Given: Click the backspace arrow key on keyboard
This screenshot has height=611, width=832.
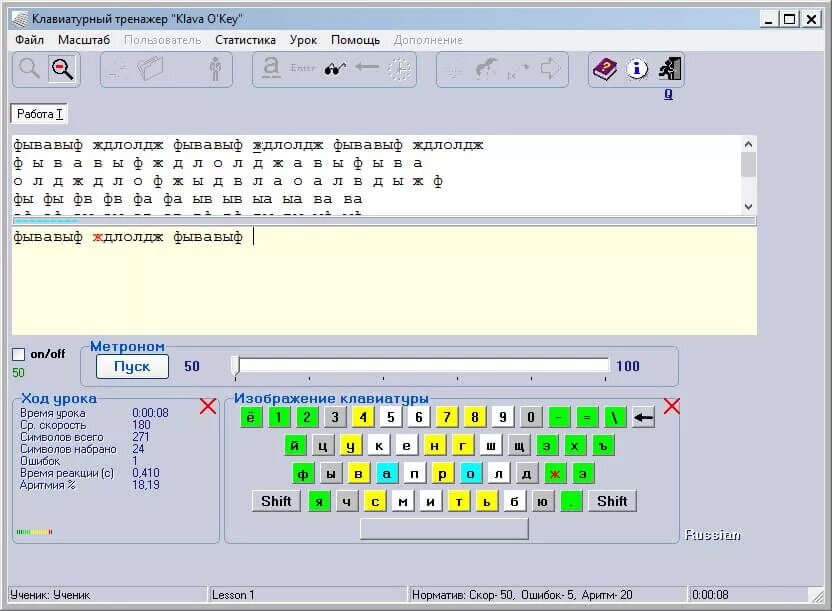Looking at the screenshot, I should [x=643, y=417].
